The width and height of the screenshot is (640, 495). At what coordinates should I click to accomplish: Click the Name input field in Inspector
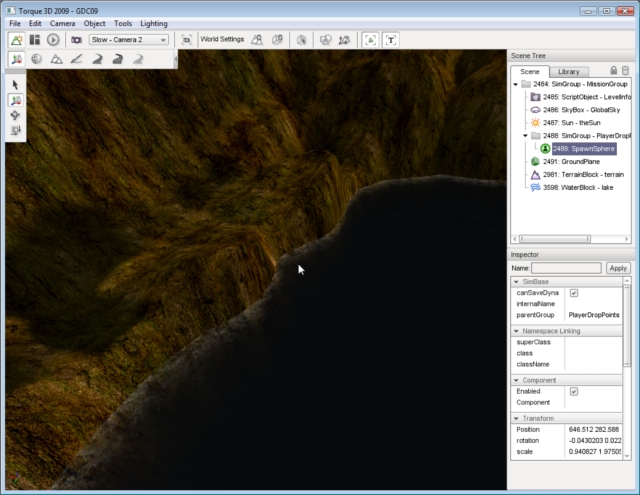(566, 268)
